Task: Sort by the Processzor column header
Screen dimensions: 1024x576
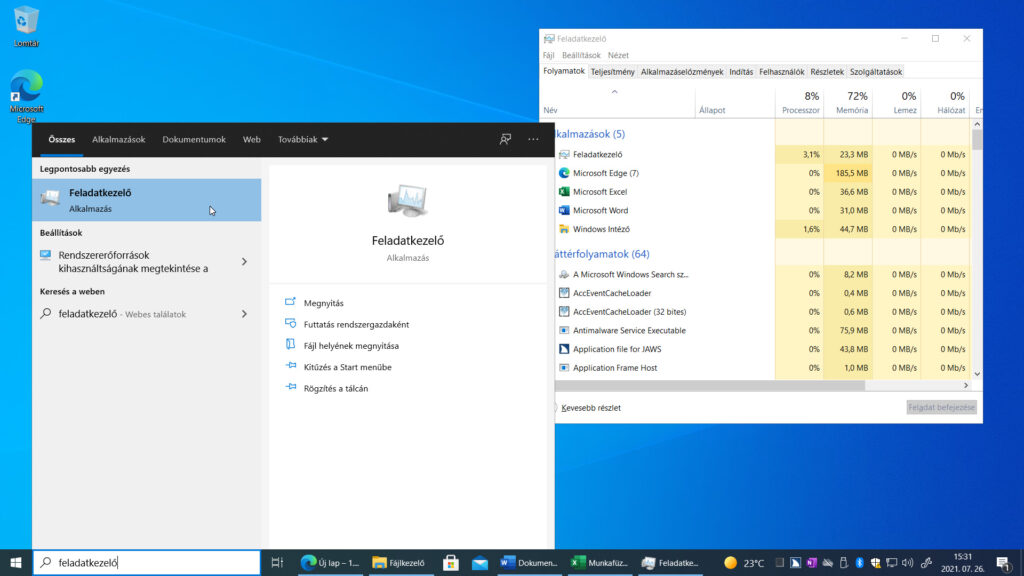Action: pyautogui.click(x=799, y=103)
